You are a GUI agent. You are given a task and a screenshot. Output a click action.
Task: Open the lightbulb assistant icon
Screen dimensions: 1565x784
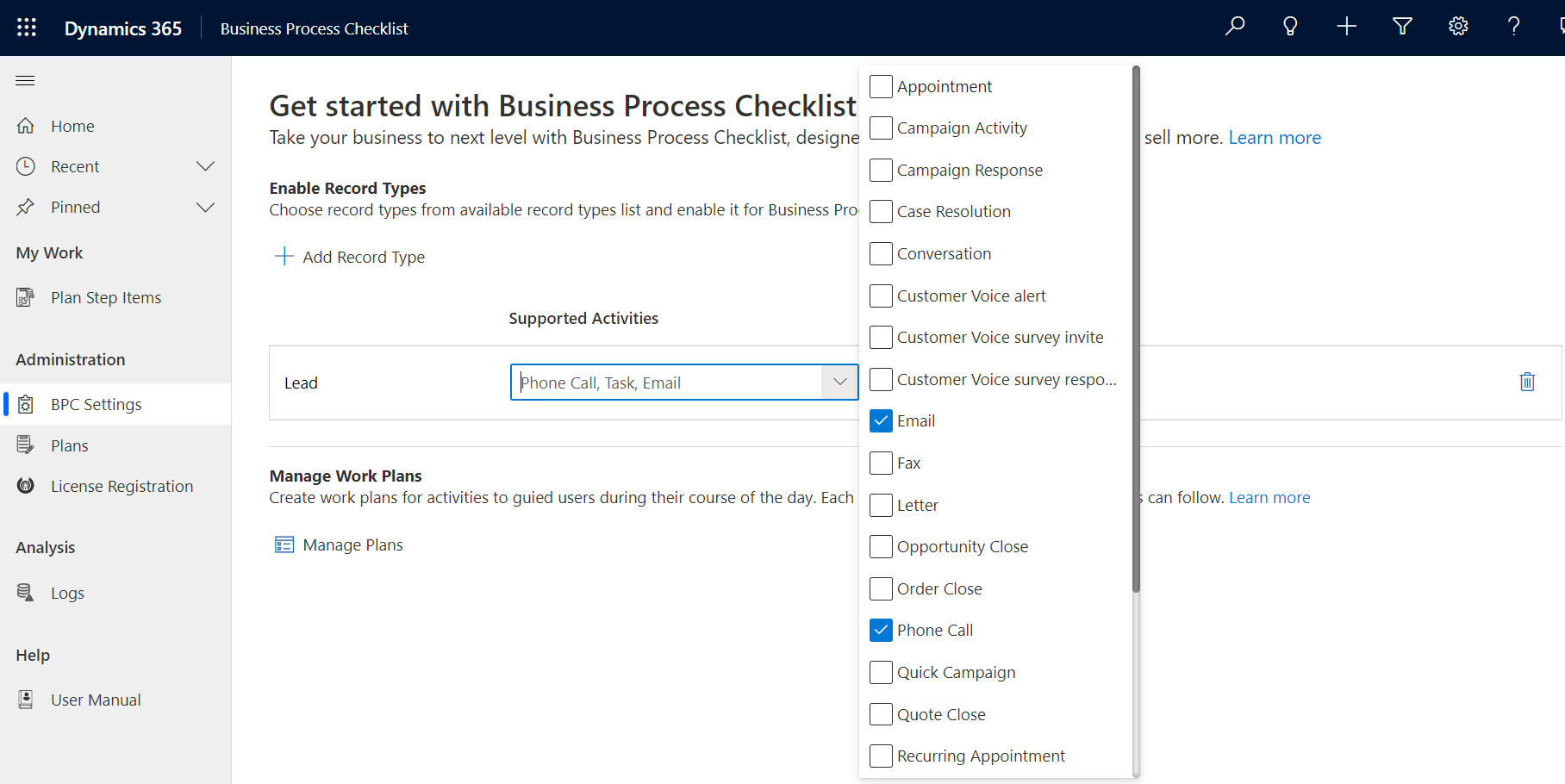[x=1290, y=27]
